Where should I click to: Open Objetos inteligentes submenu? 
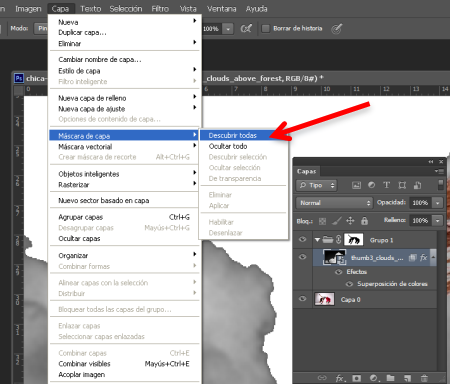coord(125,174)
